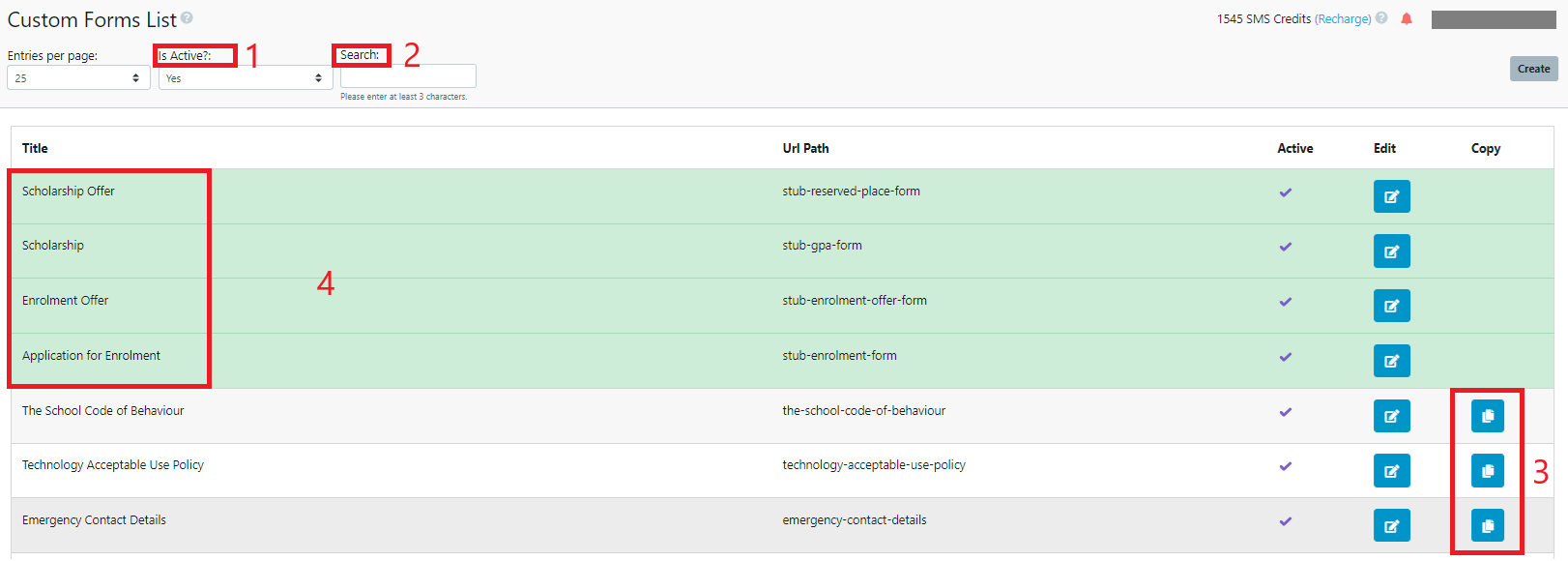Follow the Recharge SMS credits link
This screenshot has height=561, width=1568.
tap(1343, 19)
